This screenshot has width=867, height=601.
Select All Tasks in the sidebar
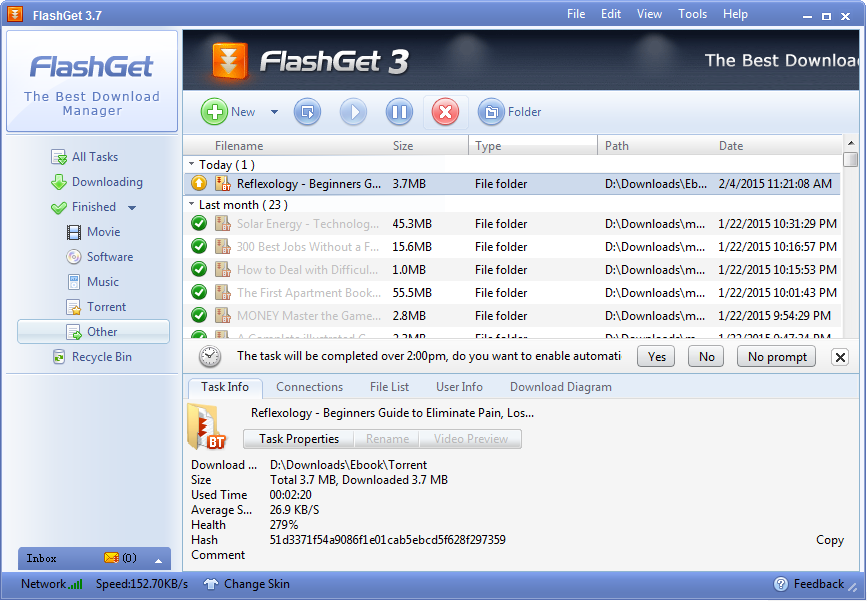pyautogui.click(x=85, y=157)
